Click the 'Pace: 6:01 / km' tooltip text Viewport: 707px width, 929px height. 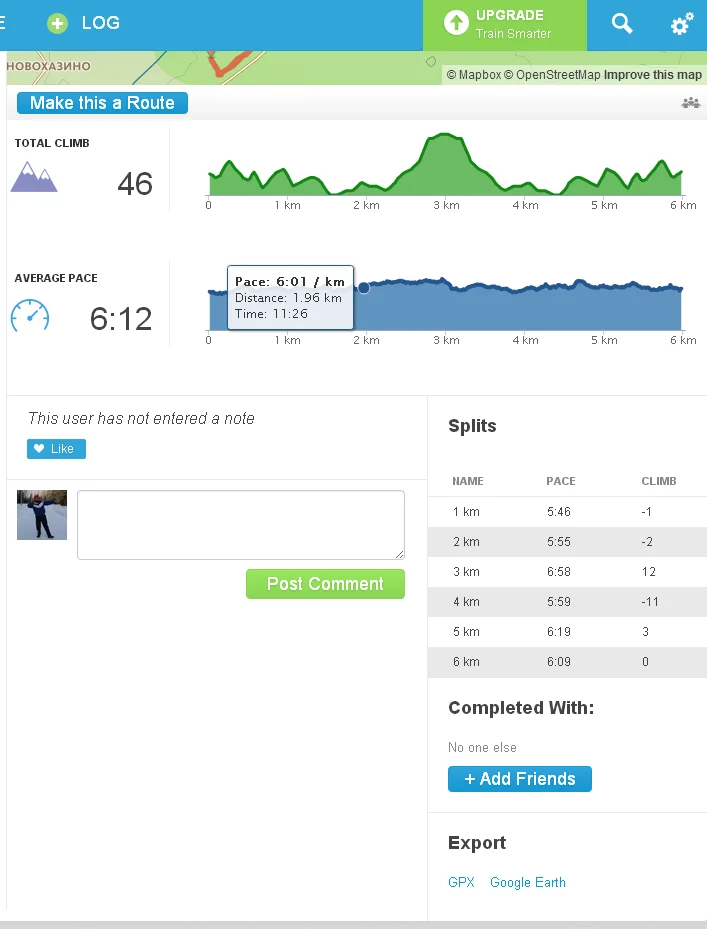click(x=290, y=281)
